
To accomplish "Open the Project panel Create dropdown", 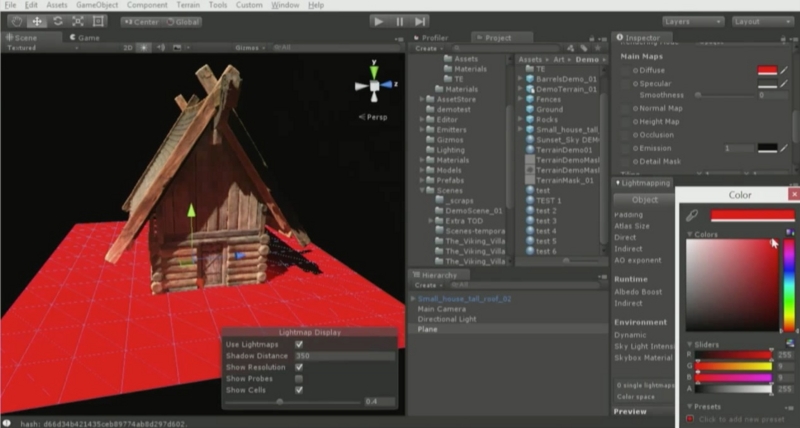I will 427,48.
